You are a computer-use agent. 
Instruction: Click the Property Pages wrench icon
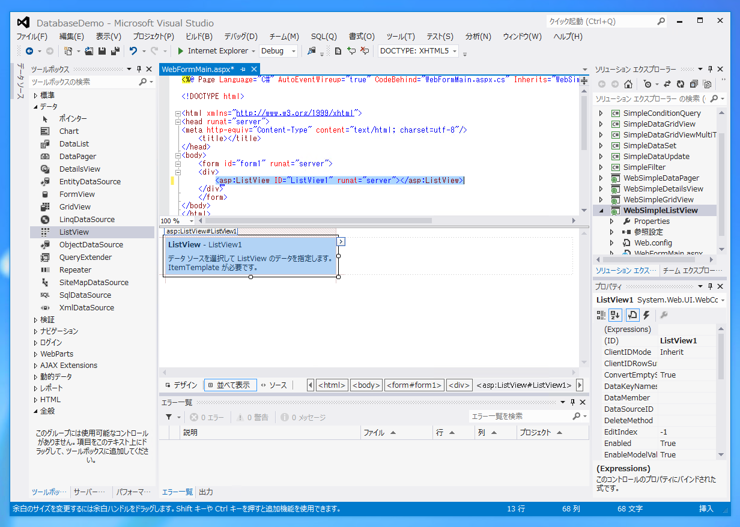[x=664, y=315]
